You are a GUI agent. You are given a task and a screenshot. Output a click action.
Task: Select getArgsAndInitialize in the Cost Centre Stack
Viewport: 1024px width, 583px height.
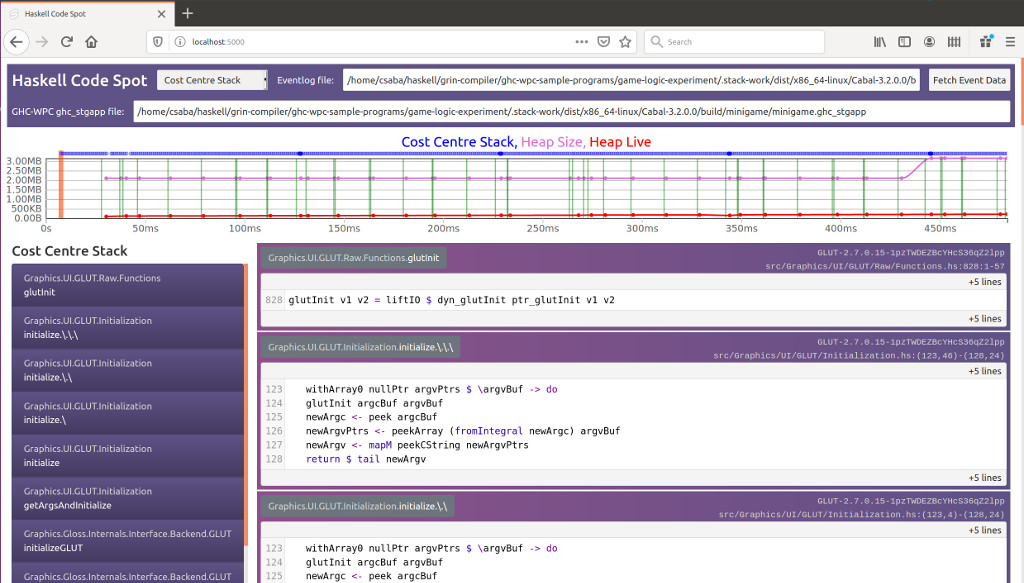coord(126,498)
